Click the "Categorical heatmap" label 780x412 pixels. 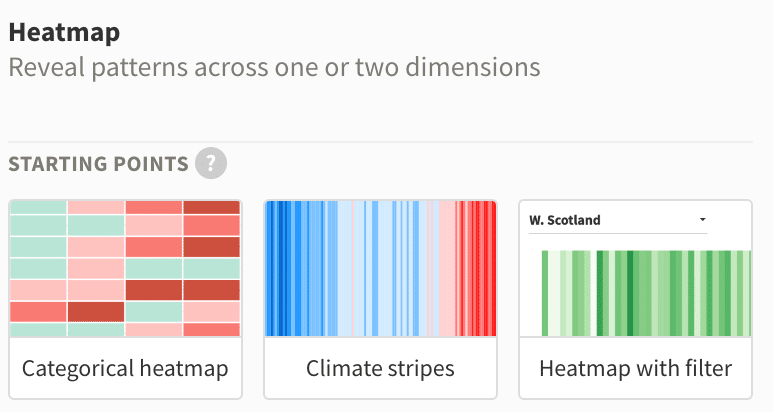click(x=125, y=369)
